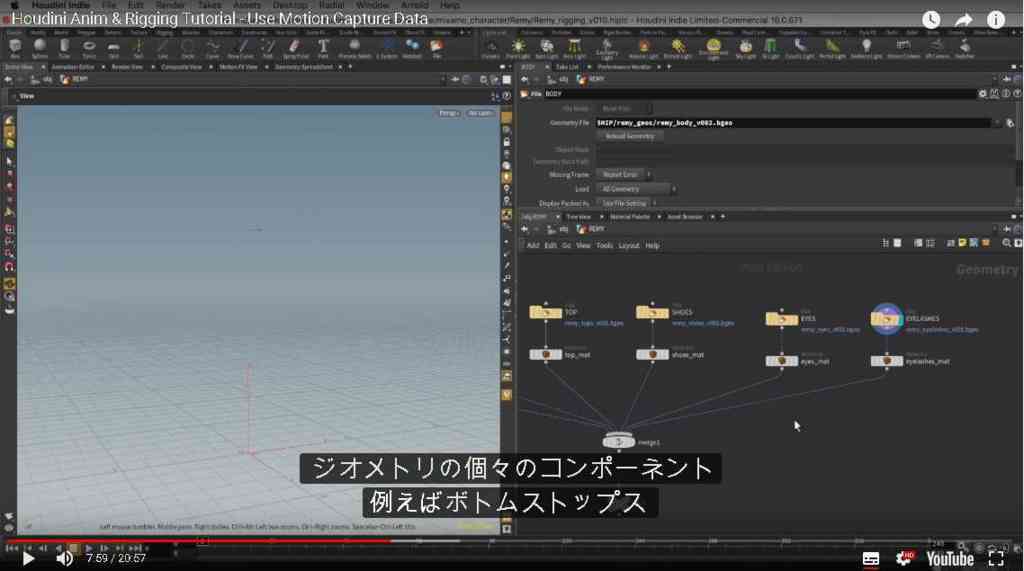
Task: Open the File Mode dropdown
Action: [623, 108]
